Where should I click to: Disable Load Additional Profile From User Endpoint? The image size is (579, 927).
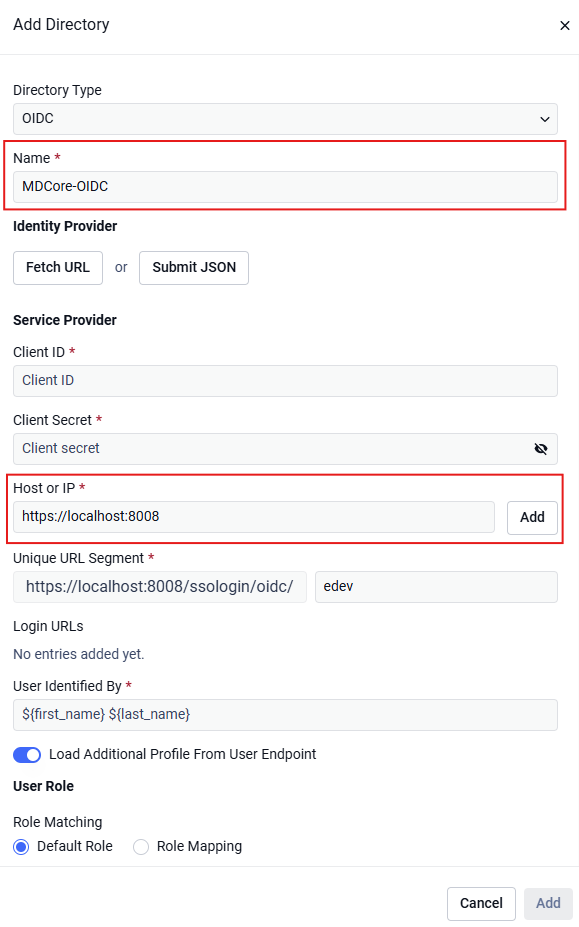point(27,755)
